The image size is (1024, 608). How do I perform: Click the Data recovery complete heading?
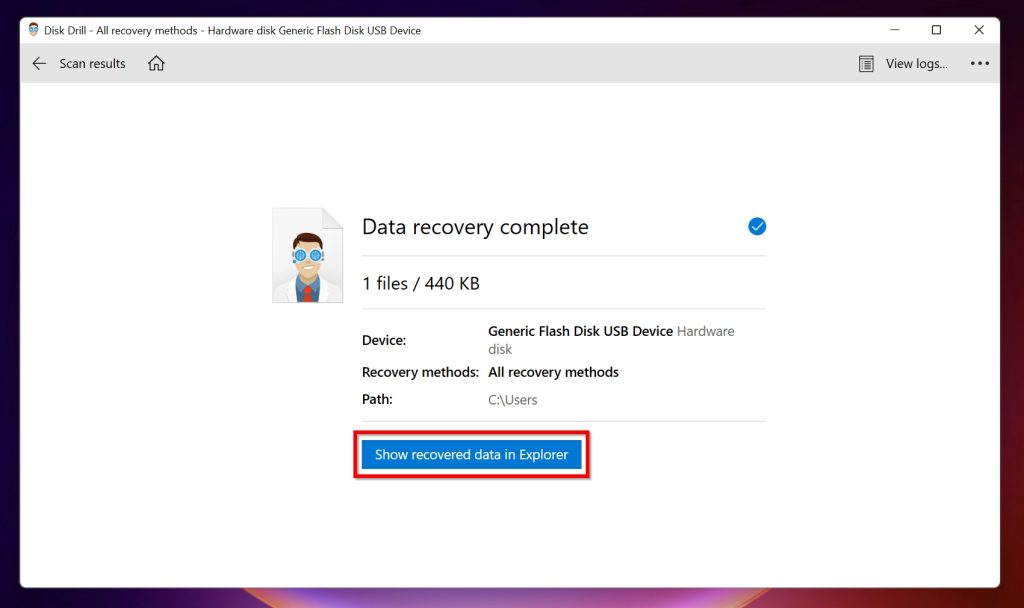pos(475,227)
